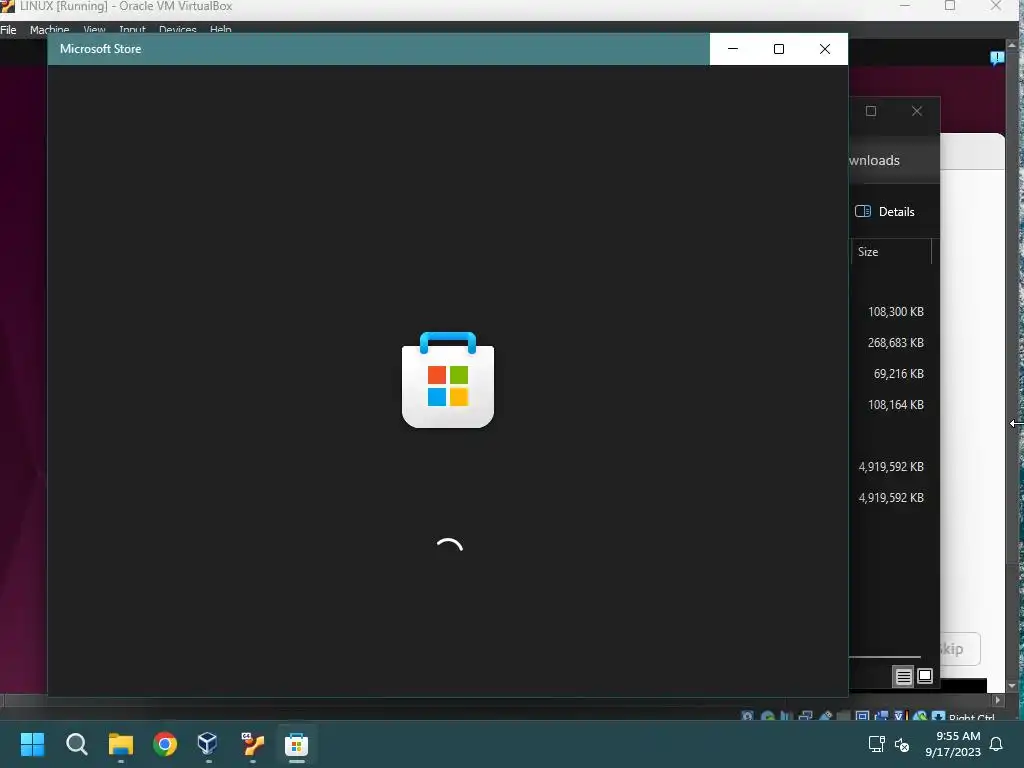The height and width of the screenshot is (768, 1024).
Task: Launch Google Chrome from the taskbar
Action: (x=165, y=744)
